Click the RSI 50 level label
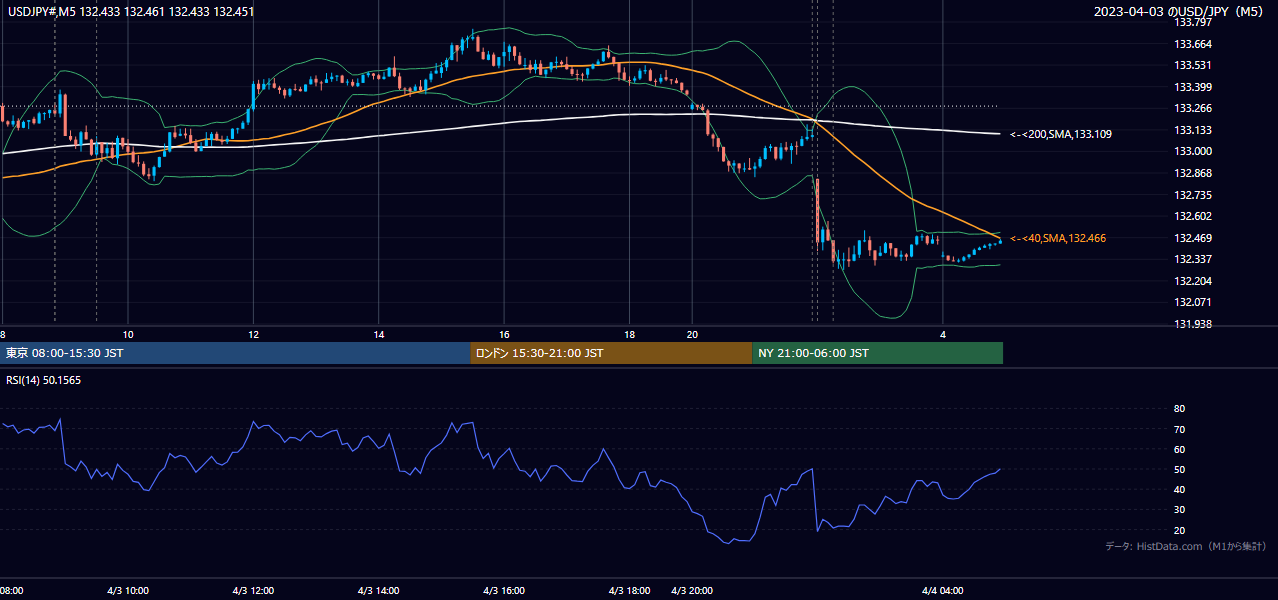Screen dimensions: 1278x600 [x=1179, y=469]
